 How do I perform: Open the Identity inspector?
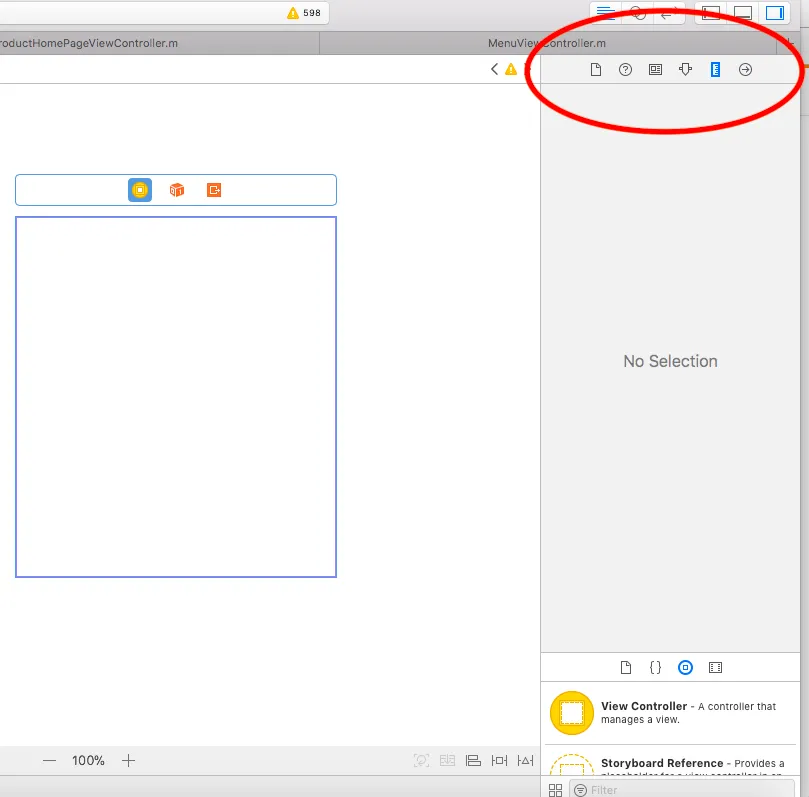coord(655,70)
